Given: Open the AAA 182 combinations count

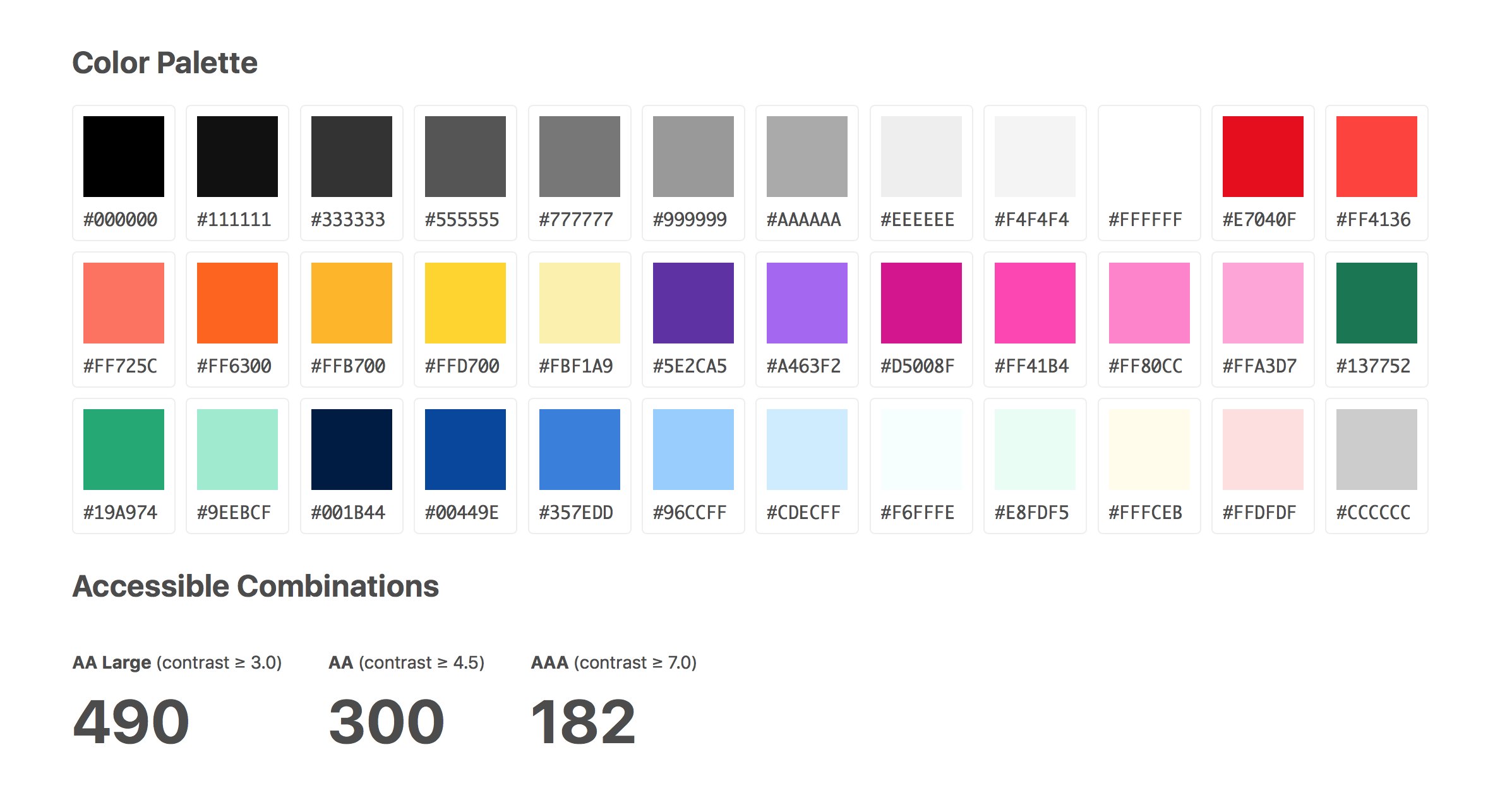Looking at the screenshot, I should [583, 721].
